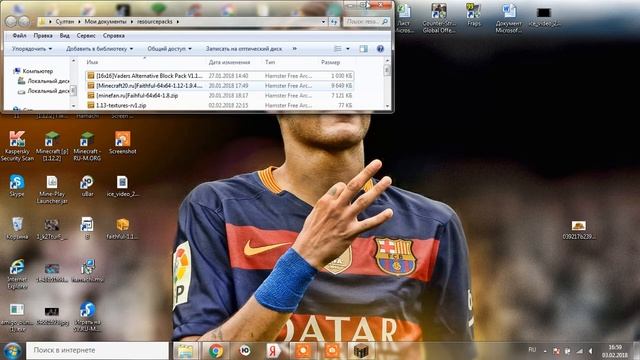Open the faithful-1.1... archive on desktop
640x360 pixels.
pyautogui.click(x=122, y=228)
